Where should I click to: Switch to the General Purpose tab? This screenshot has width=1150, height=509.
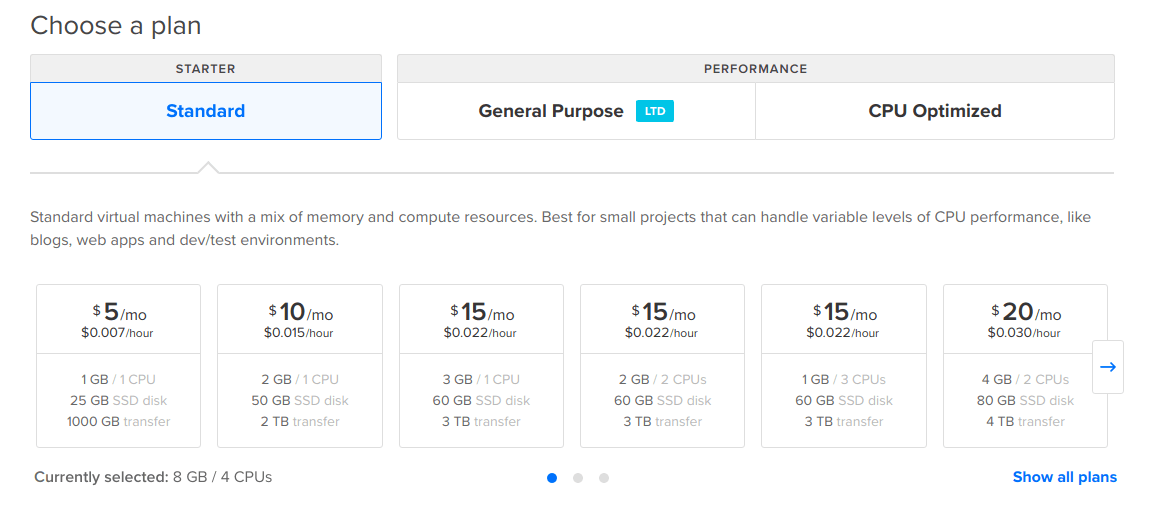coord(551,111)
